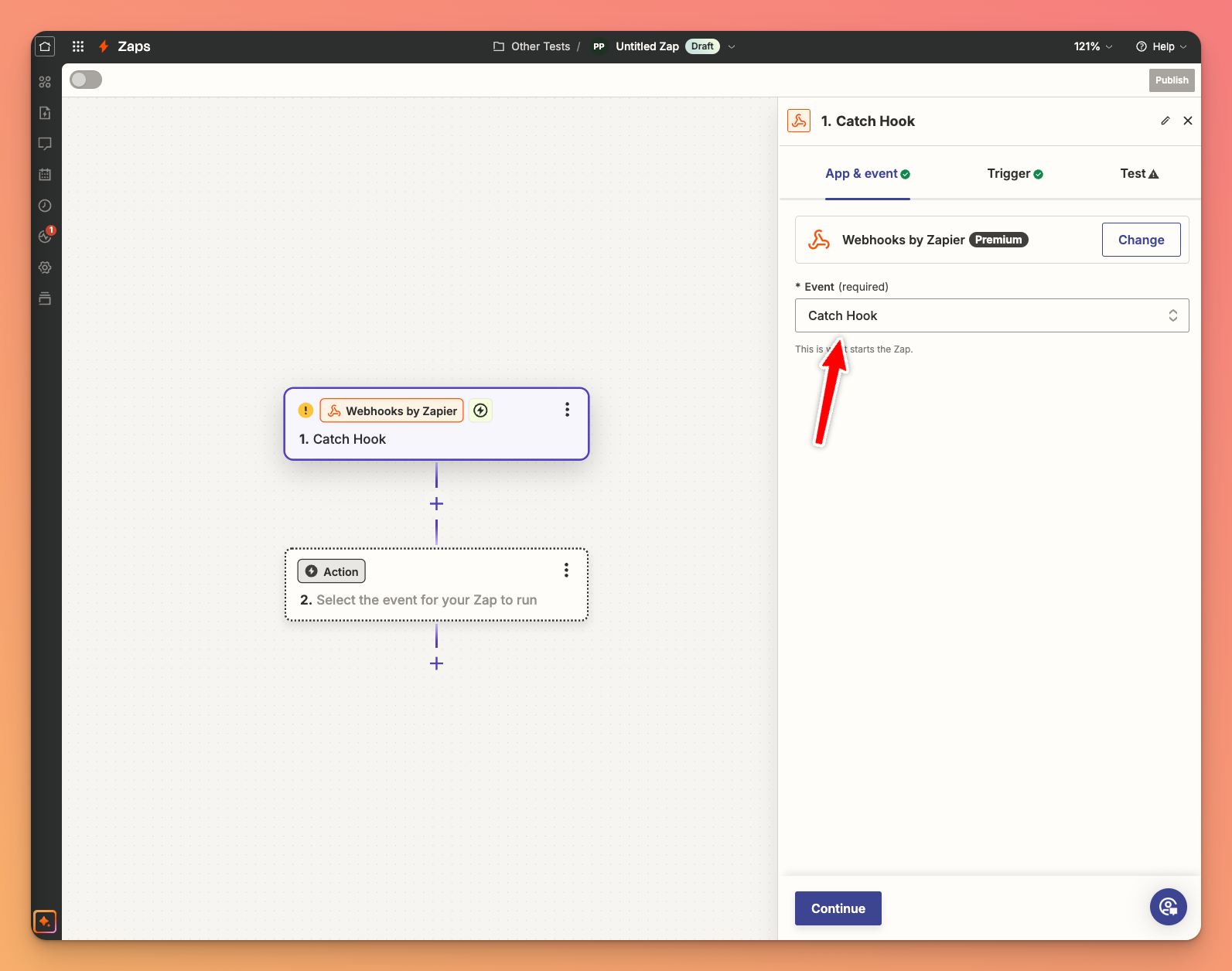
Task: Click the Continue button
Action: click(x=838, y=908)
